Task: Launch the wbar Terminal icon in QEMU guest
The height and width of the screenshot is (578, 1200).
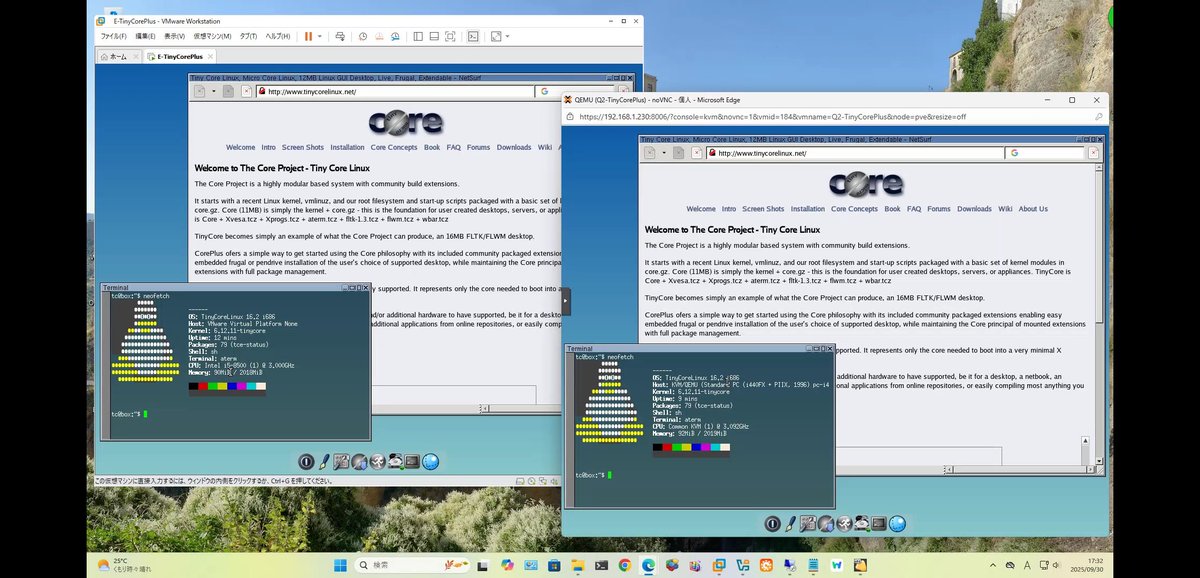Action: click(878, 523)
